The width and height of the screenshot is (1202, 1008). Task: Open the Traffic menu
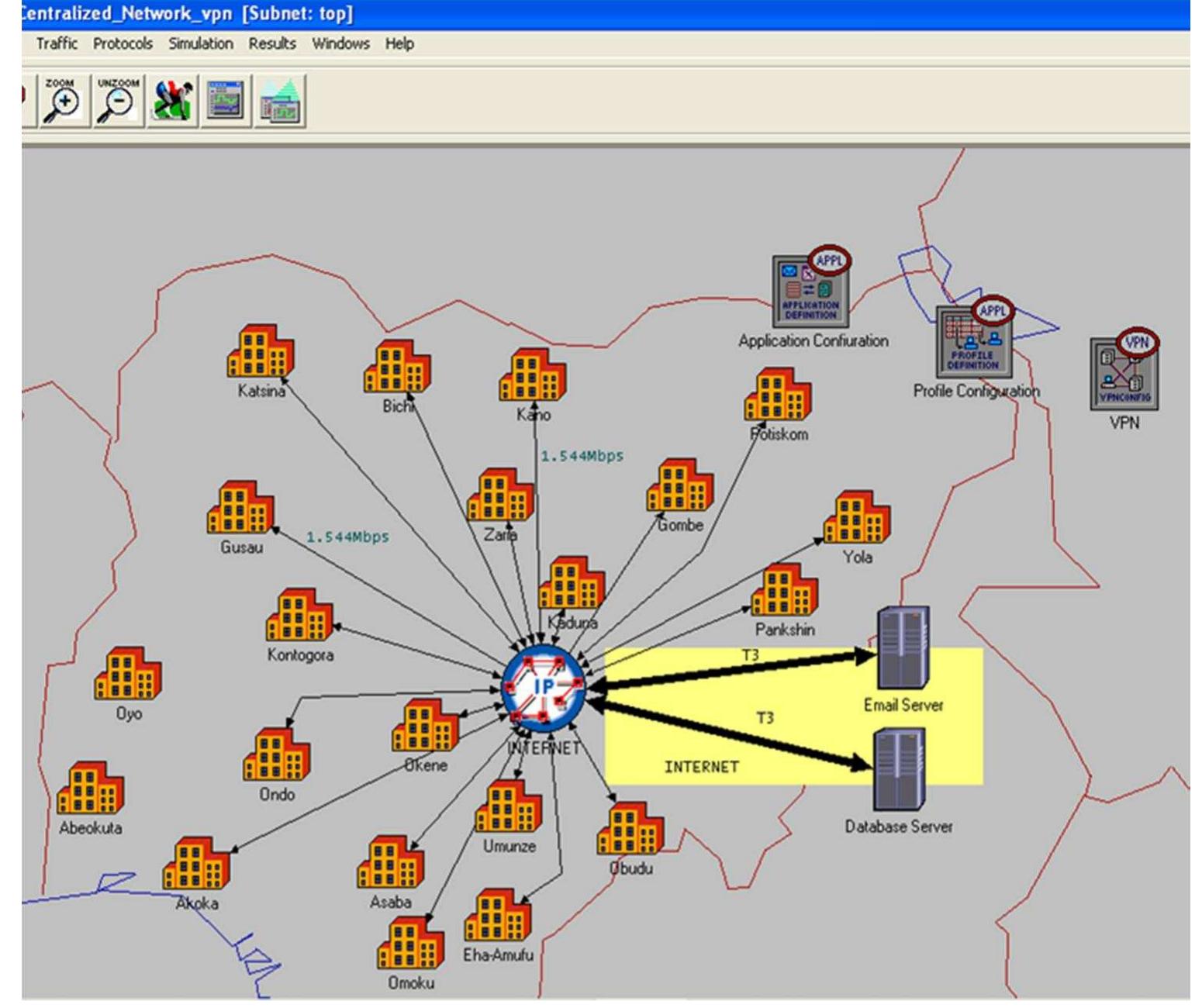[57, 43]
